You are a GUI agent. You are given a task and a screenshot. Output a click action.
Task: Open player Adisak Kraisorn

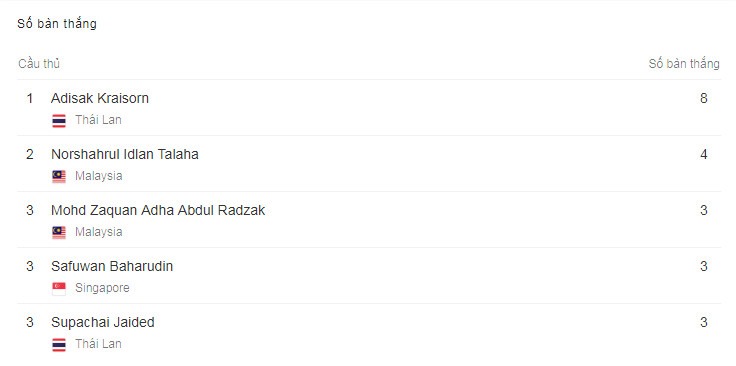point(100,98)
